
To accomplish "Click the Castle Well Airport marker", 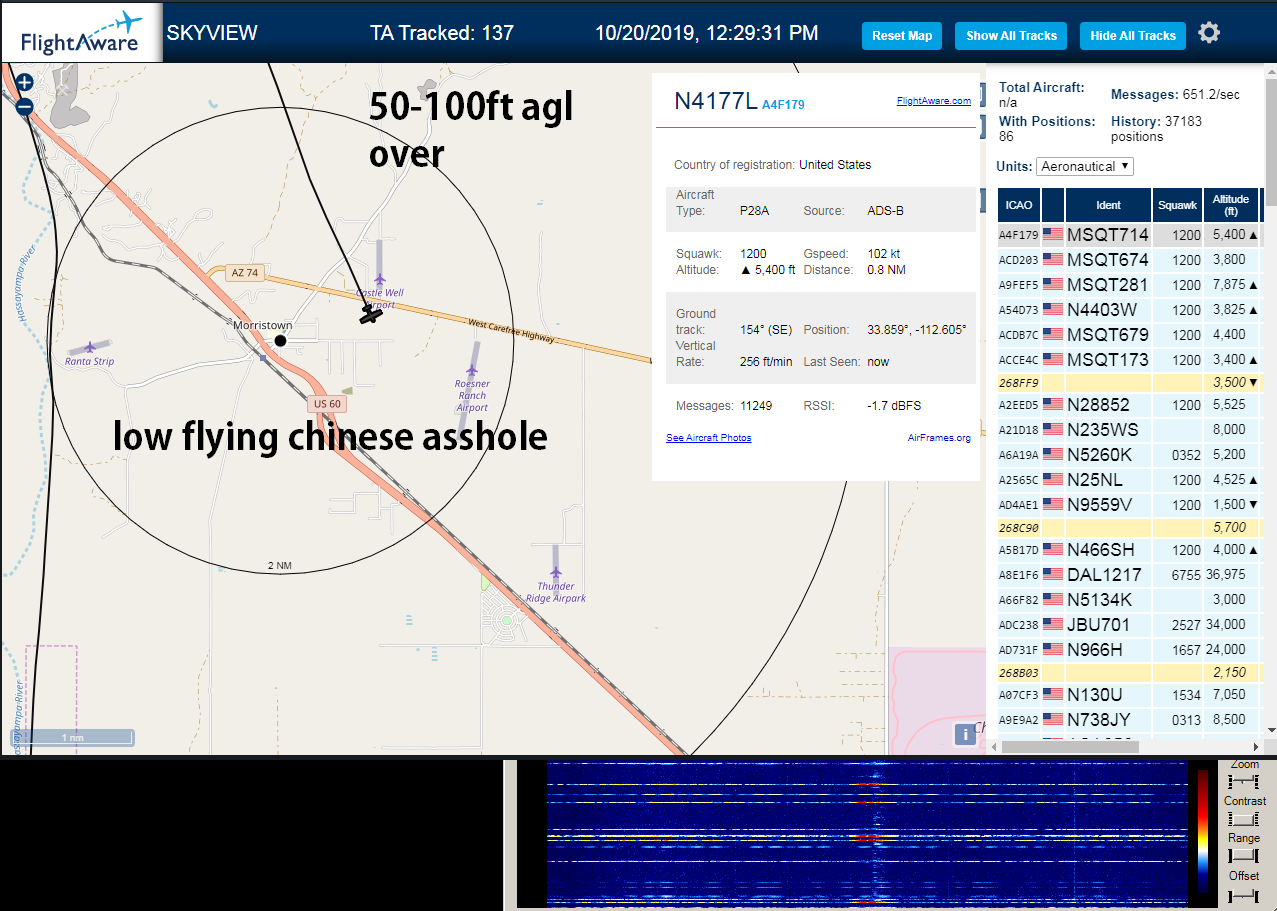I will coord(380,280).
